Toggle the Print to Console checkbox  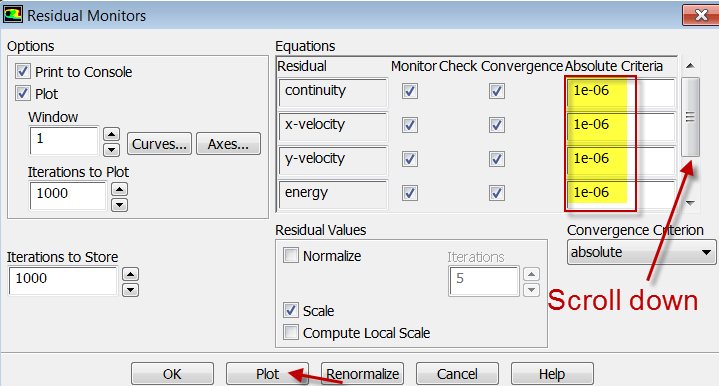pyautogui.click(x=22, y=72)
